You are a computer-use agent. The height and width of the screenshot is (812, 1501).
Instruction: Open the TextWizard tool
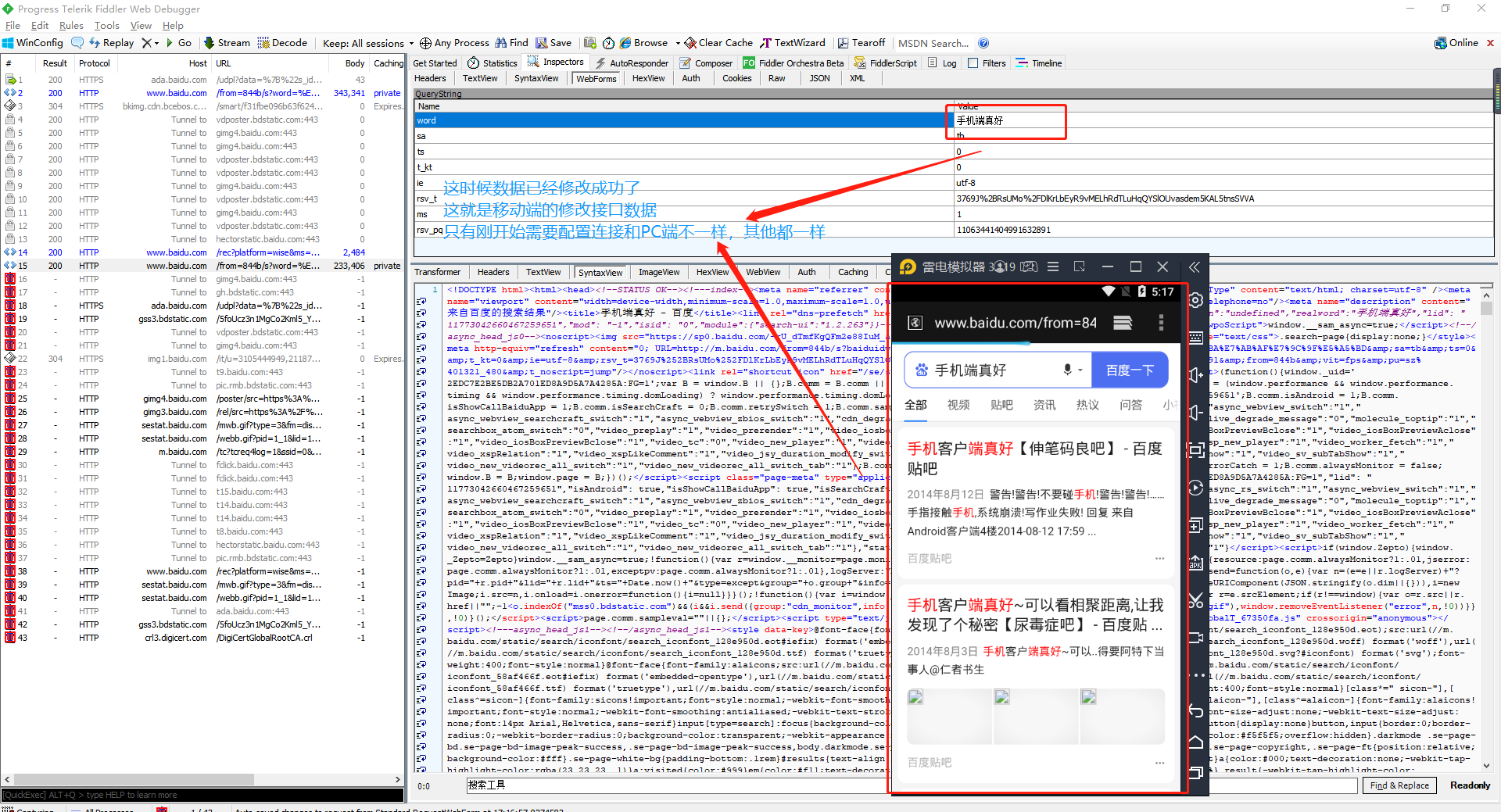(x=793, y=43)
